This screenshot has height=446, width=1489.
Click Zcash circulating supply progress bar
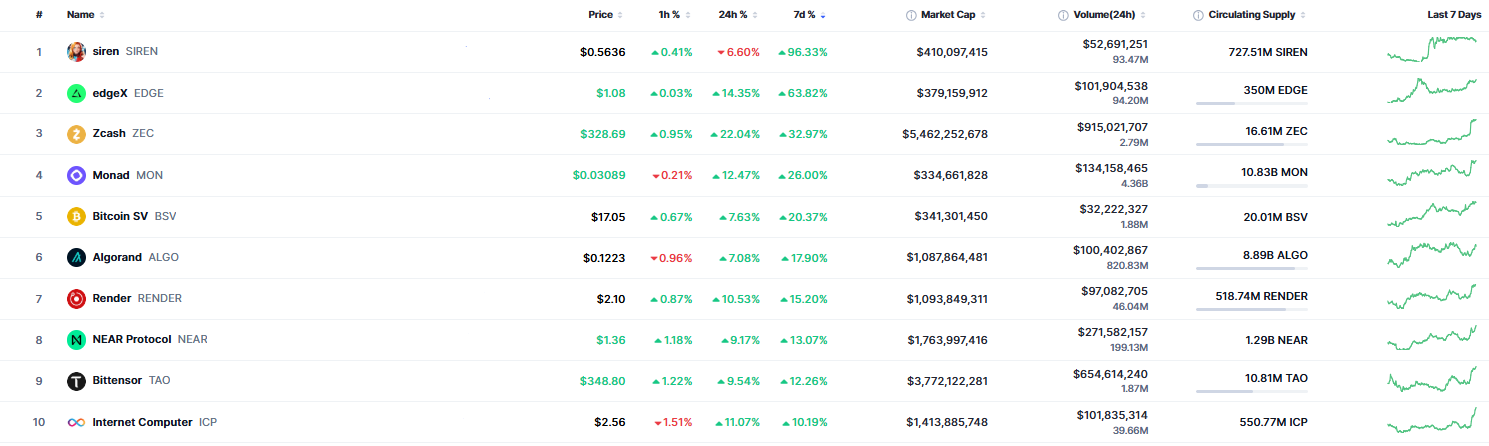point(1251,145)
